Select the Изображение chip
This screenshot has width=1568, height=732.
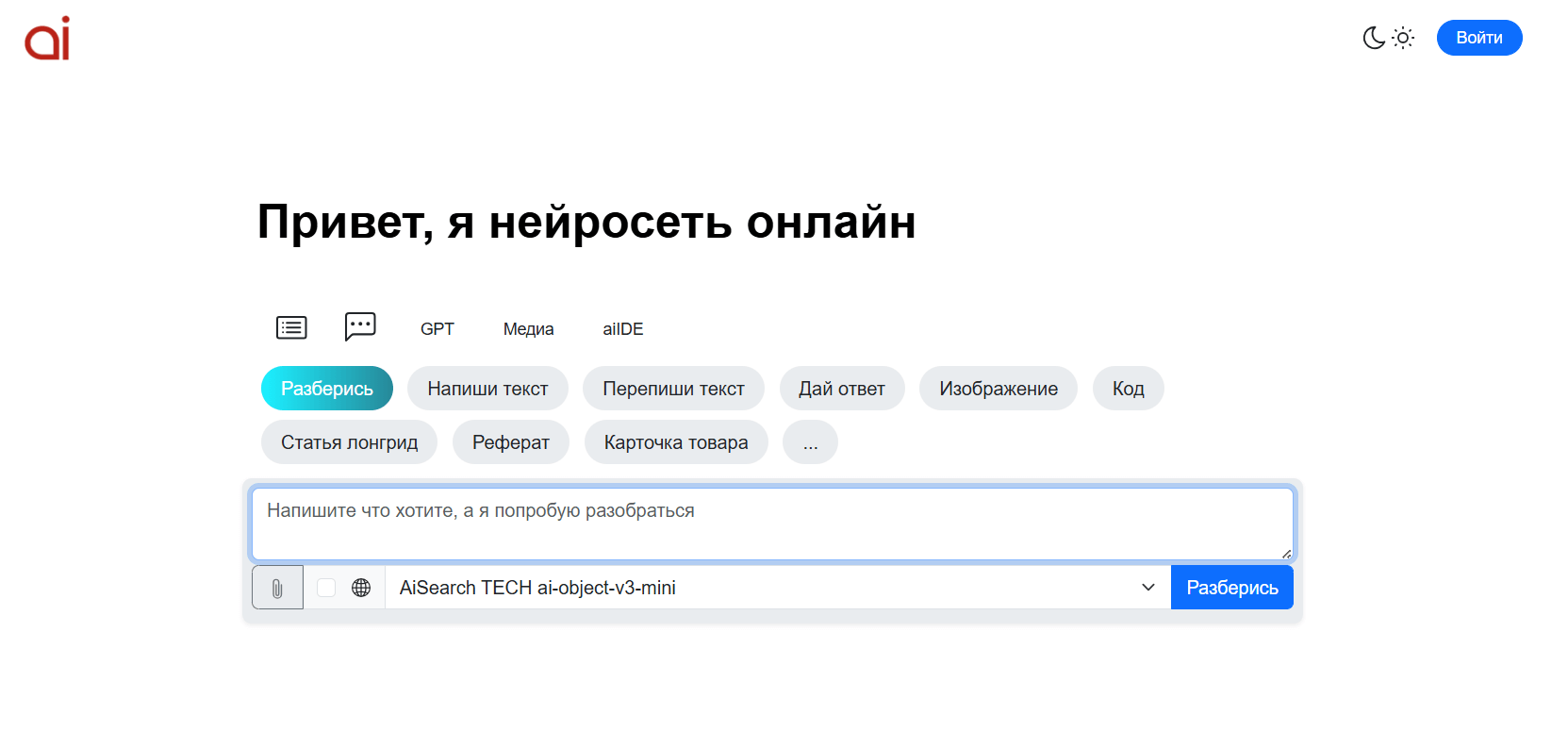tap(999, 389)
